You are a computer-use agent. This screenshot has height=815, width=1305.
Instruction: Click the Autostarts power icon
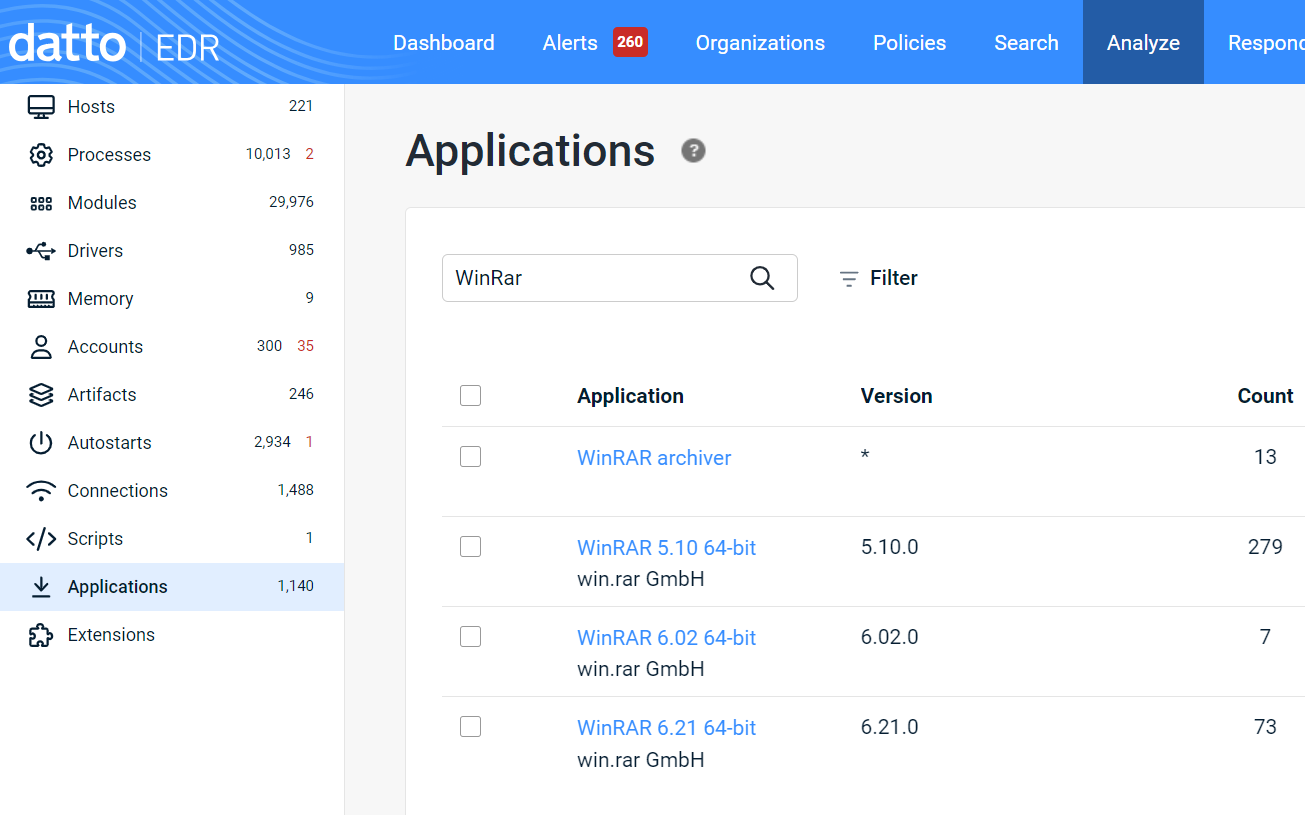tap(41, 443)
